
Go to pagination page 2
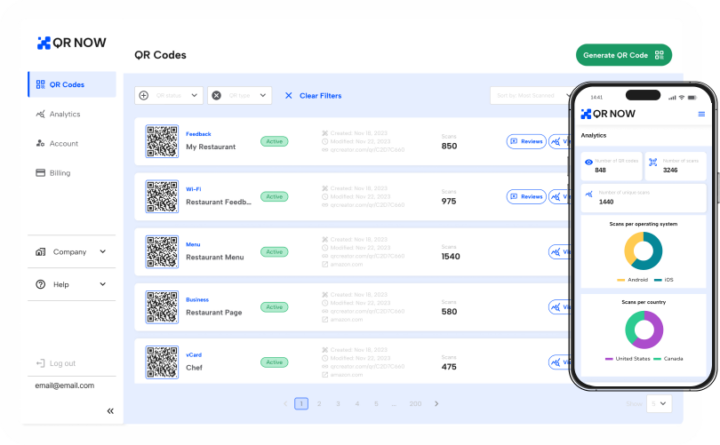click(x=319, y=404)
